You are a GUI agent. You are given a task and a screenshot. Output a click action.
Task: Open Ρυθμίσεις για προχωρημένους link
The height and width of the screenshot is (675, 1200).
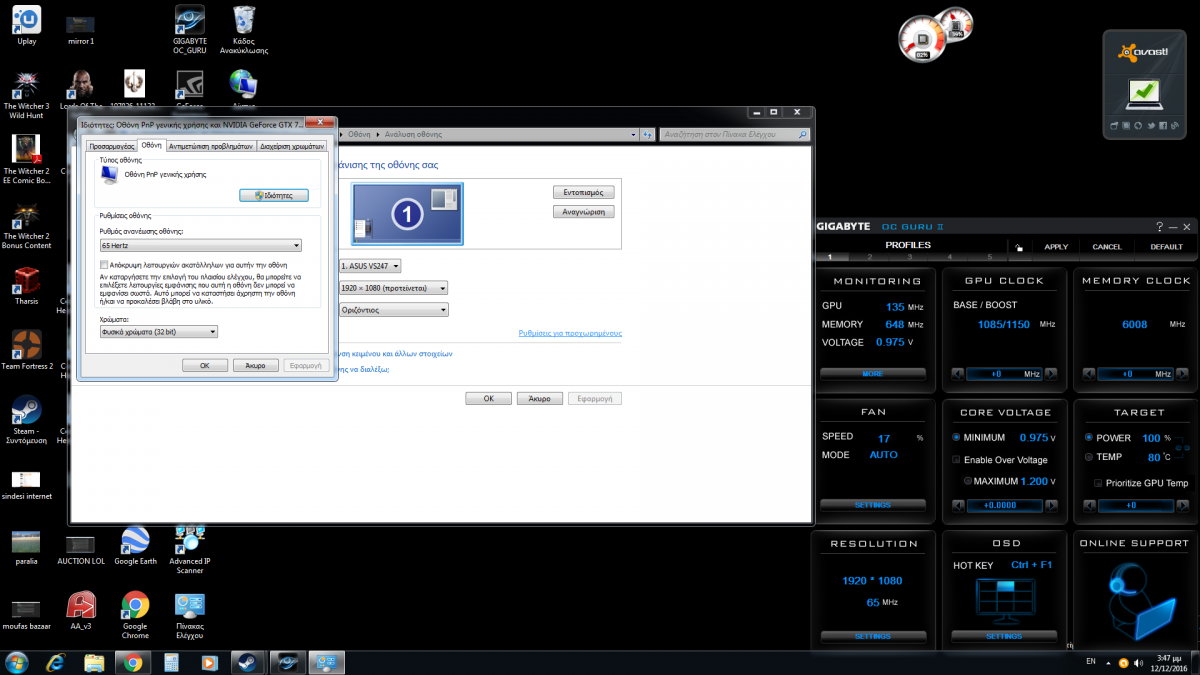(570, 333)
